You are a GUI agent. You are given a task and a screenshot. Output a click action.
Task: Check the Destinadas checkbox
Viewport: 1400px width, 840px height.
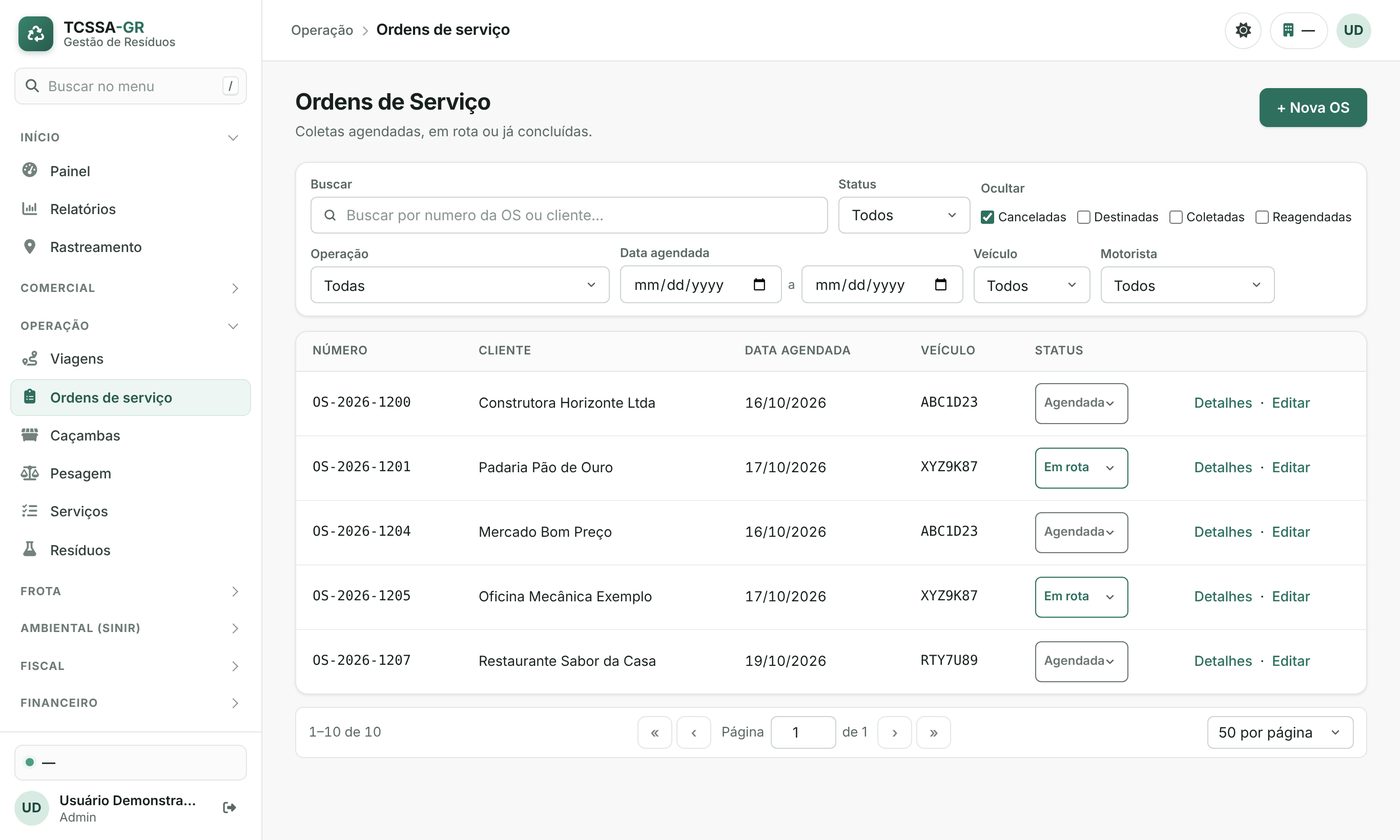(1083, 217)
